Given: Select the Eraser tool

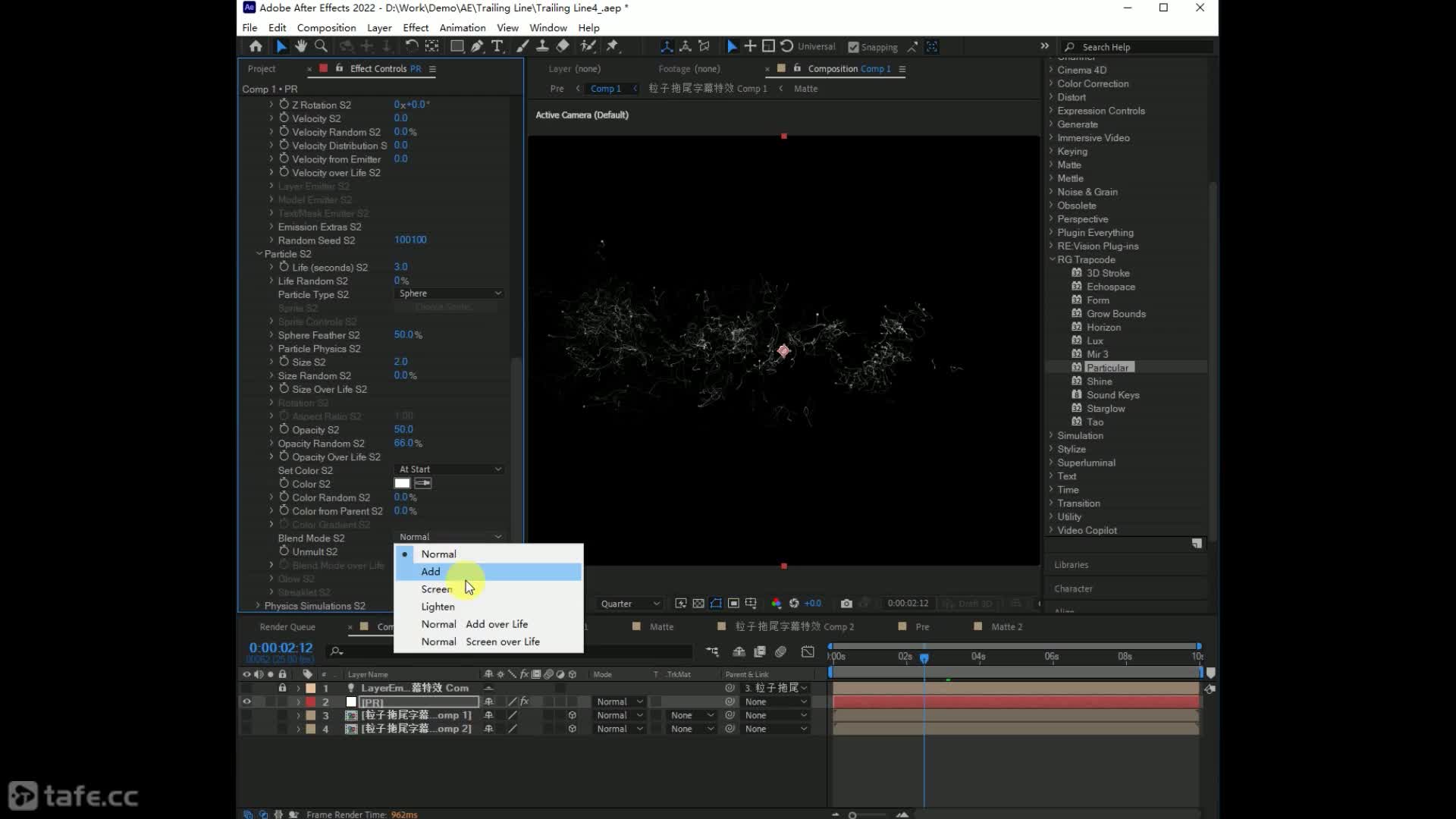Looking at the screenshot, I should (x=563, y=46).
